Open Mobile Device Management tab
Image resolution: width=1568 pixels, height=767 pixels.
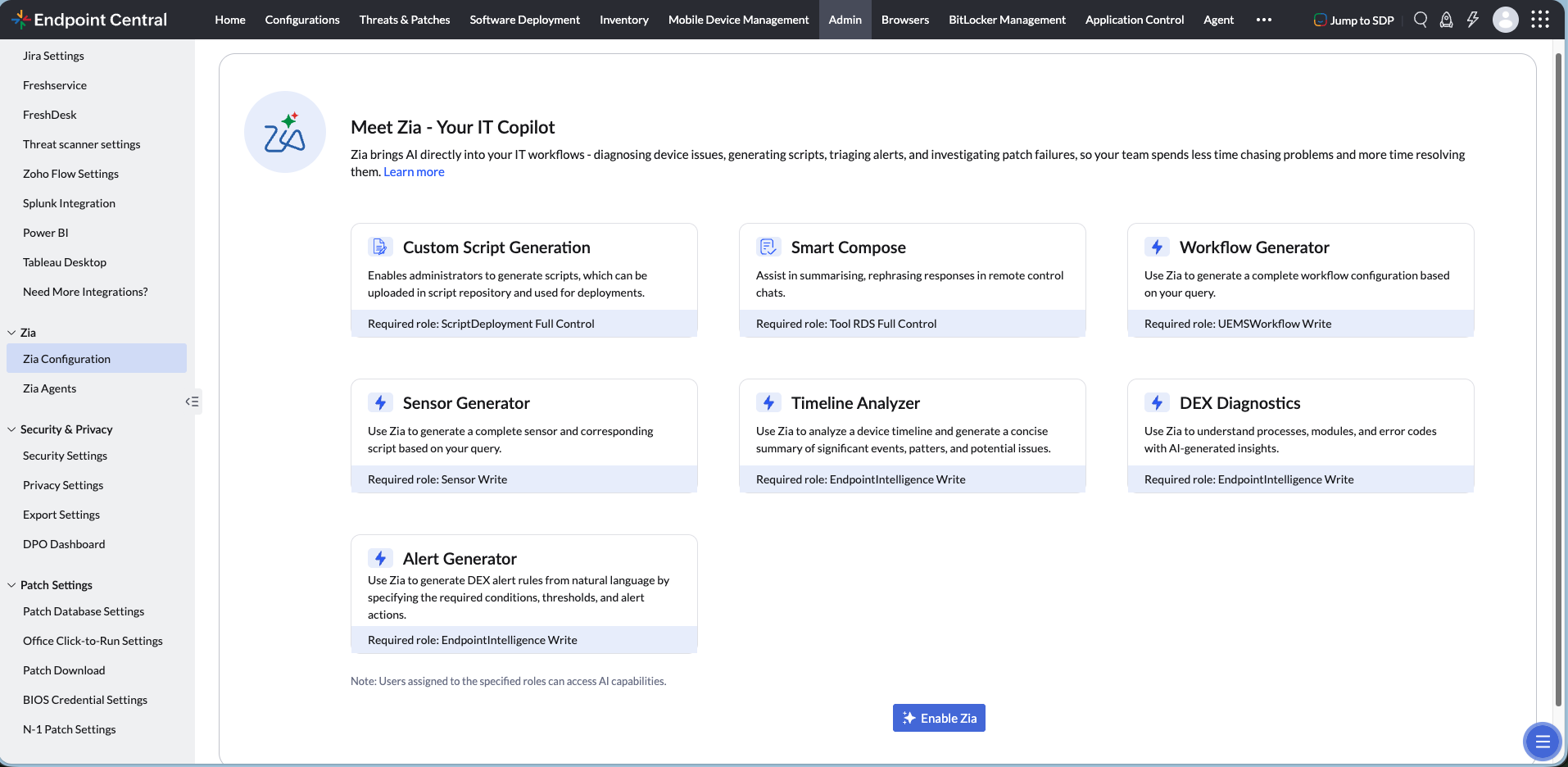point(739,20)
